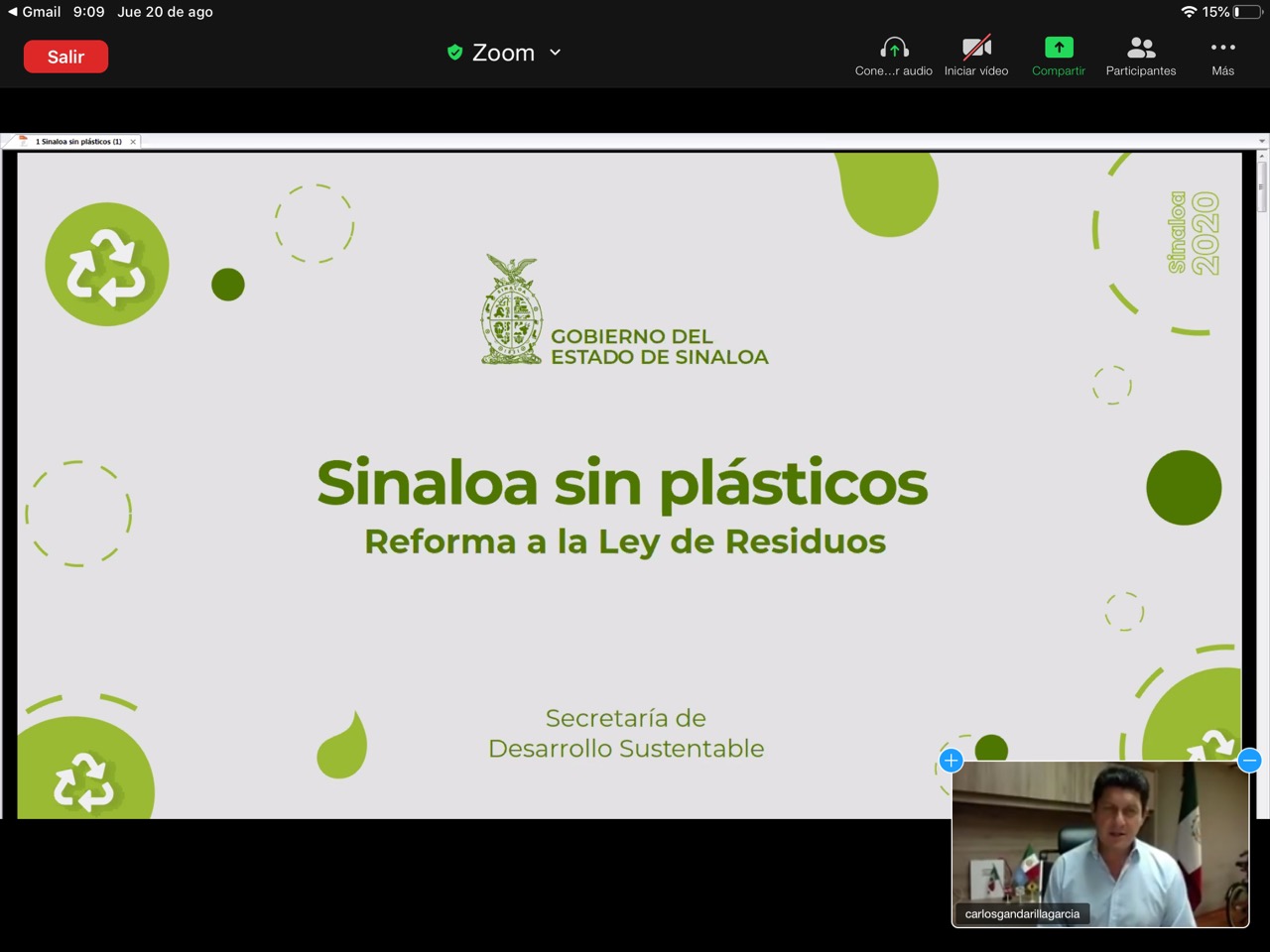
Task: Tap the Wi-Fi status icon
Action: [1188, 12]
